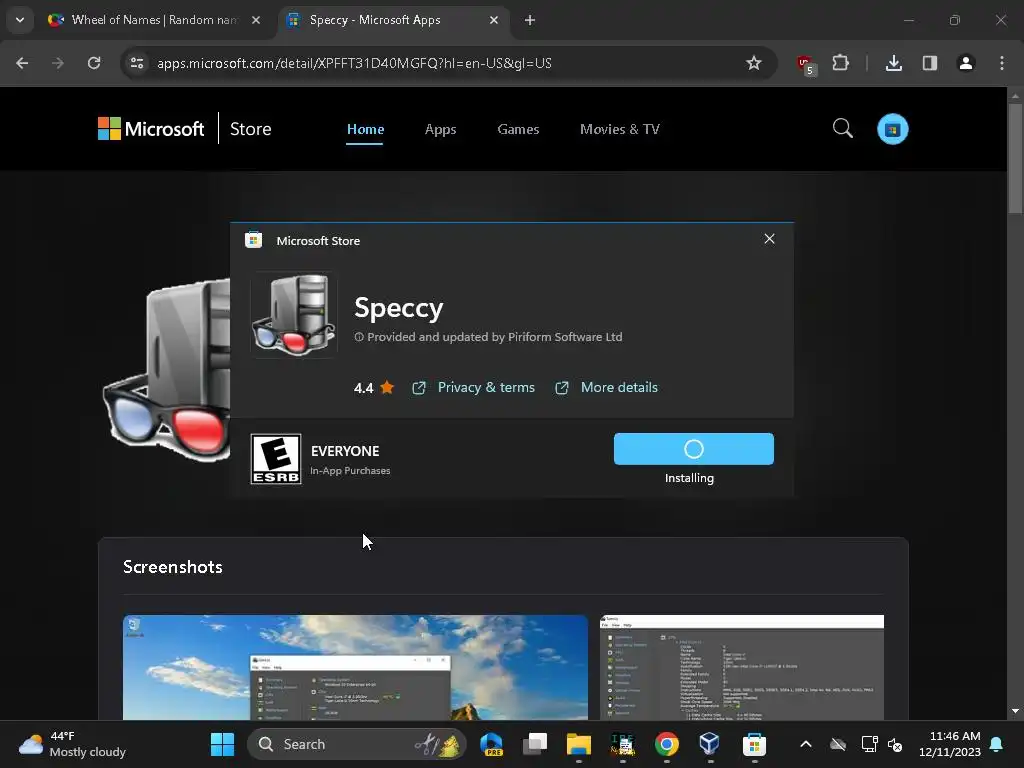Viewport: 1024px width, 768px height.
Task: Click the Screenshots section heading
Action: click(x=172, y=567)
